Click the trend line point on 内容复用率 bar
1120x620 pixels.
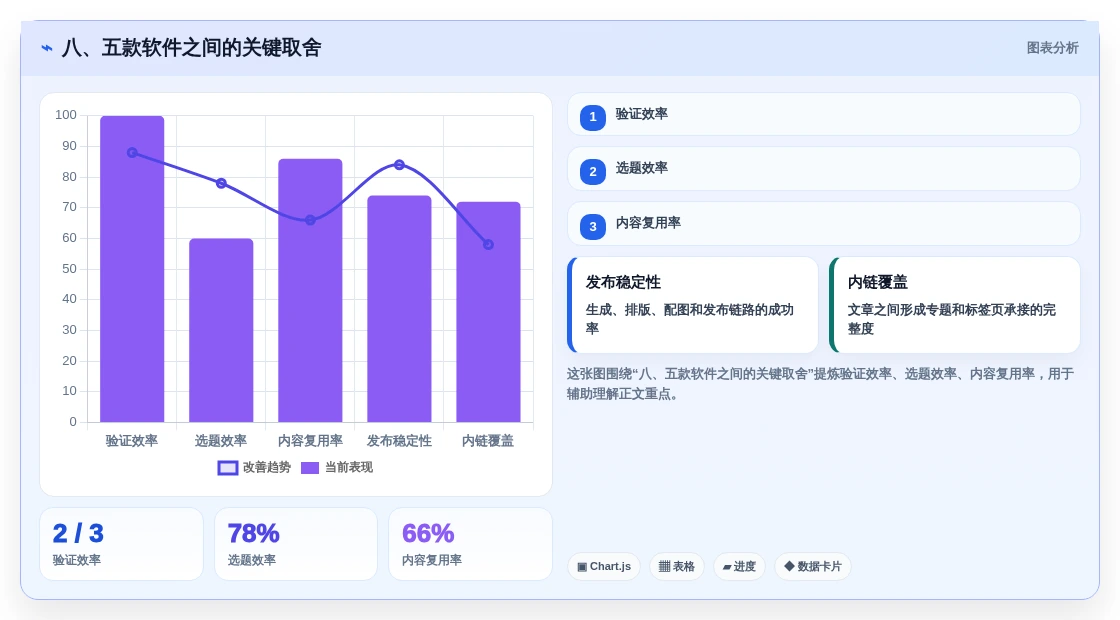(310, 220)
